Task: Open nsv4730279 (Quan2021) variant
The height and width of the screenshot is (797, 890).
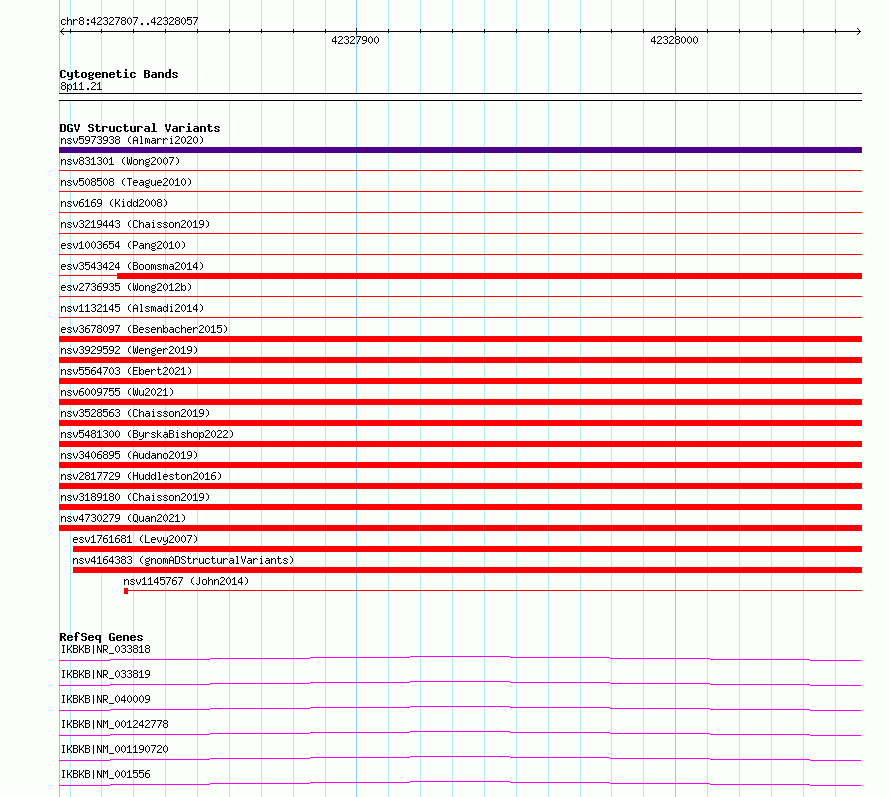Action: click(x=123, y=518)
